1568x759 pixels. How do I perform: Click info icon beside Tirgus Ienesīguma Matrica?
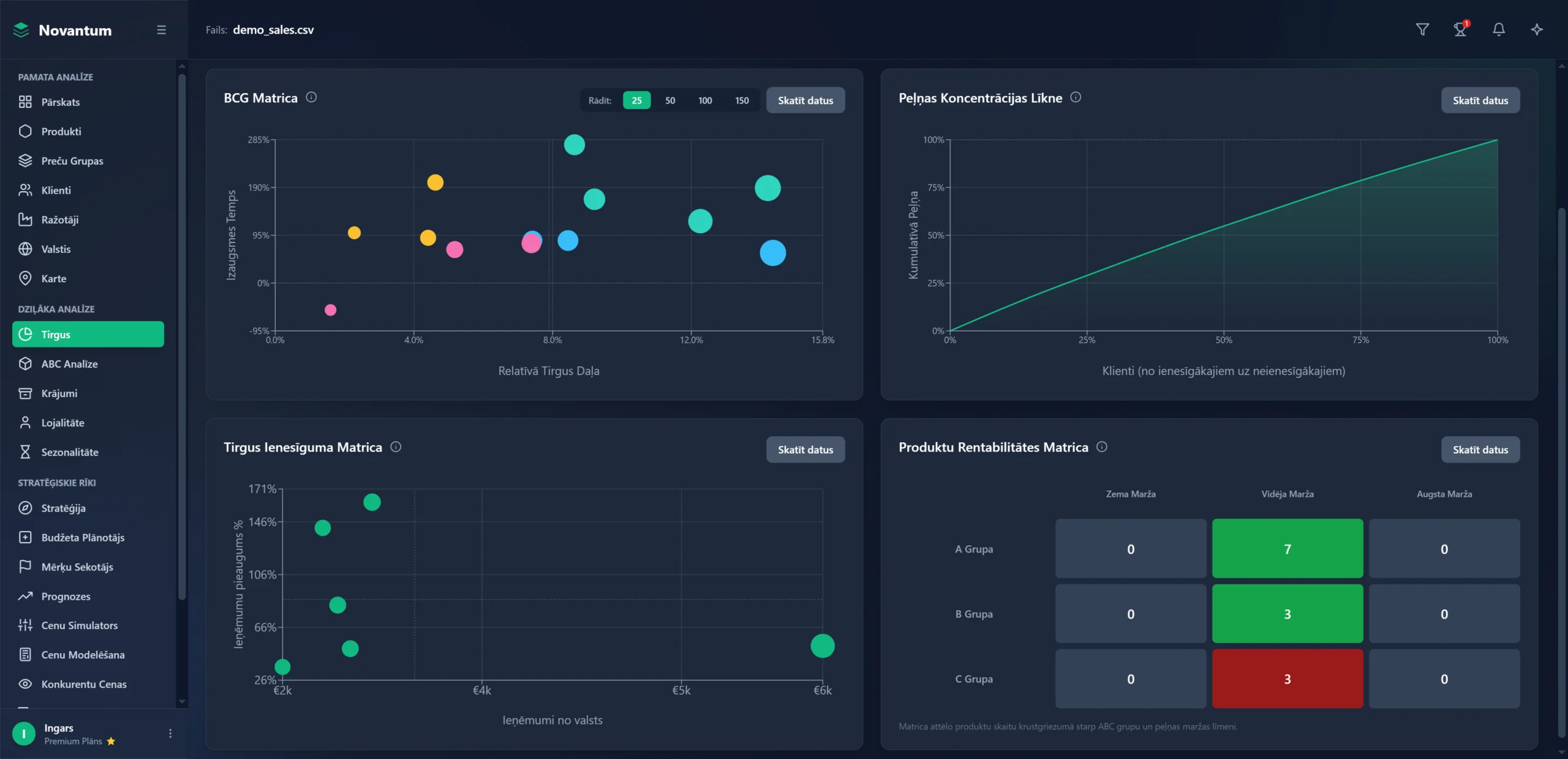coord(396,447)
